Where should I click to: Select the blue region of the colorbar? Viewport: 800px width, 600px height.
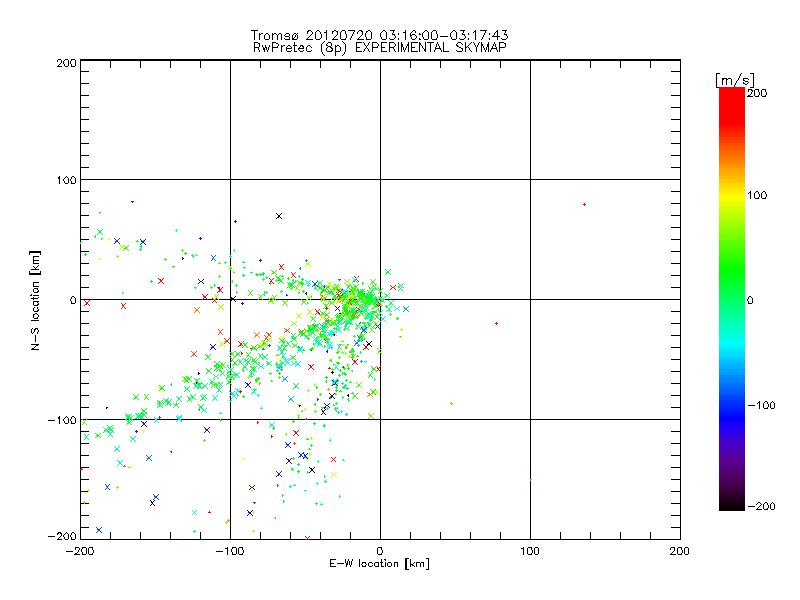click(x=731, y=405)
